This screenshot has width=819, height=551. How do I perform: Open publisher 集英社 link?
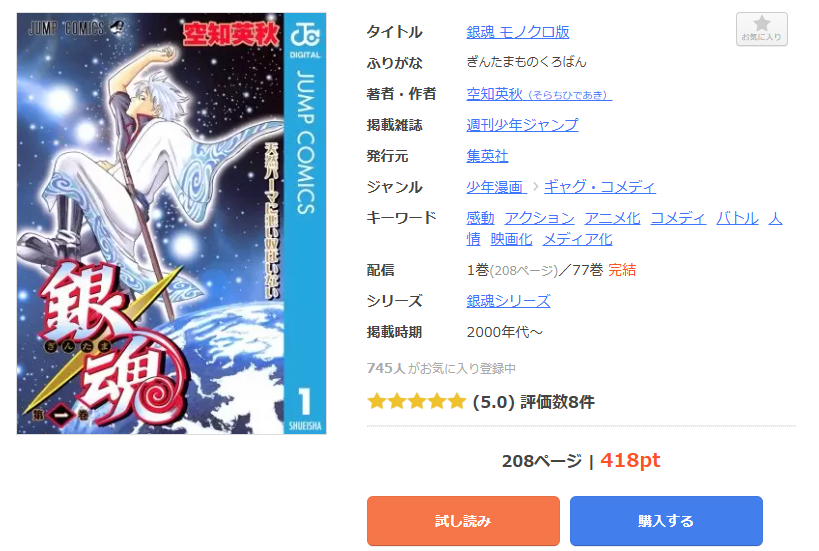coord(487,156)
